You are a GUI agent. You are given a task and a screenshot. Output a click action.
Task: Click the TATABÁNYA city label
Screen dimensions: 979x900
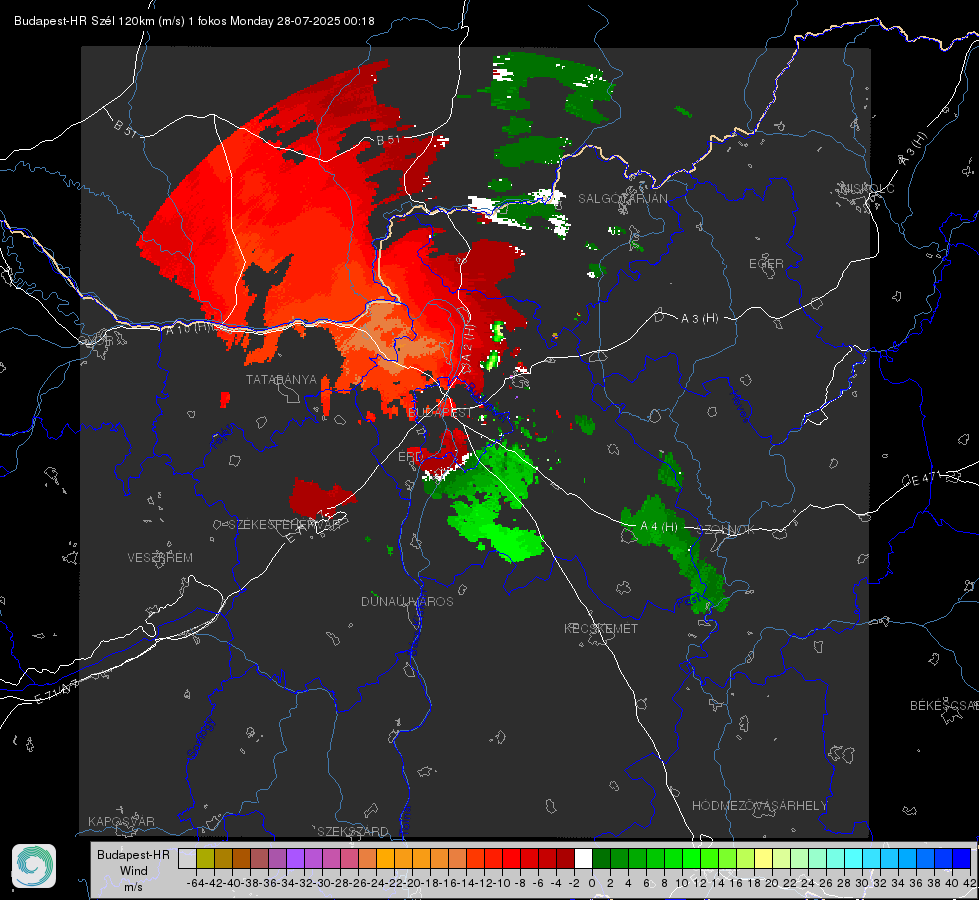[x=281, y=380]
